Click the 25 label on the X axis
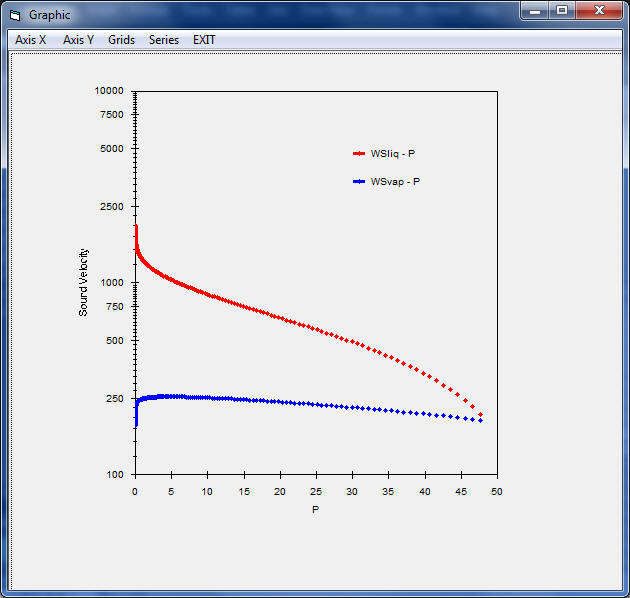 pyautogui.click(x=316, y=492)
